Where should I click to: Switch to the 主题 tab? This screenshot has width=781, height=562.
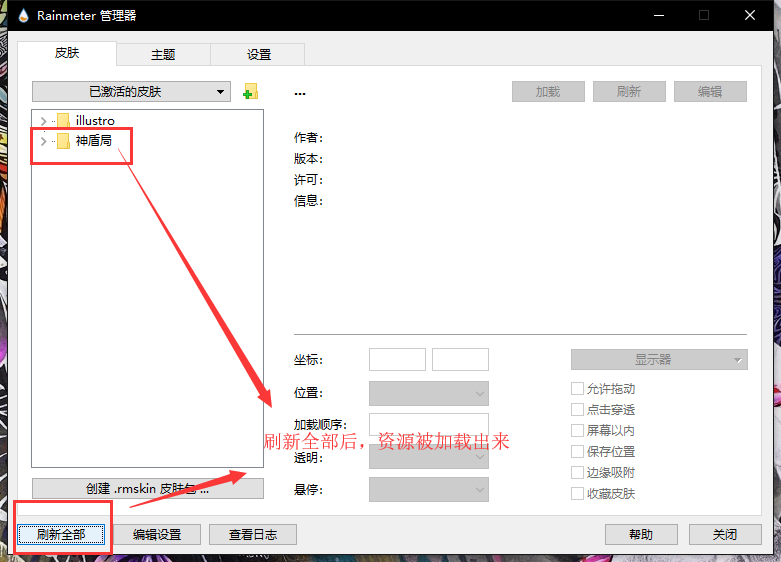pyautogui.click(x=163, y=54)
